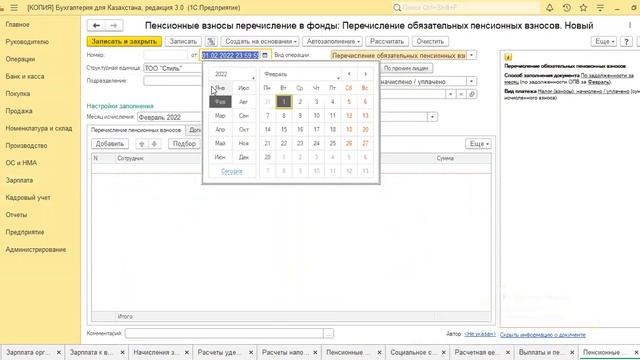The image size is (640, 360).
Task: Open the top Еще menu
Action: (x=604, y=41)
